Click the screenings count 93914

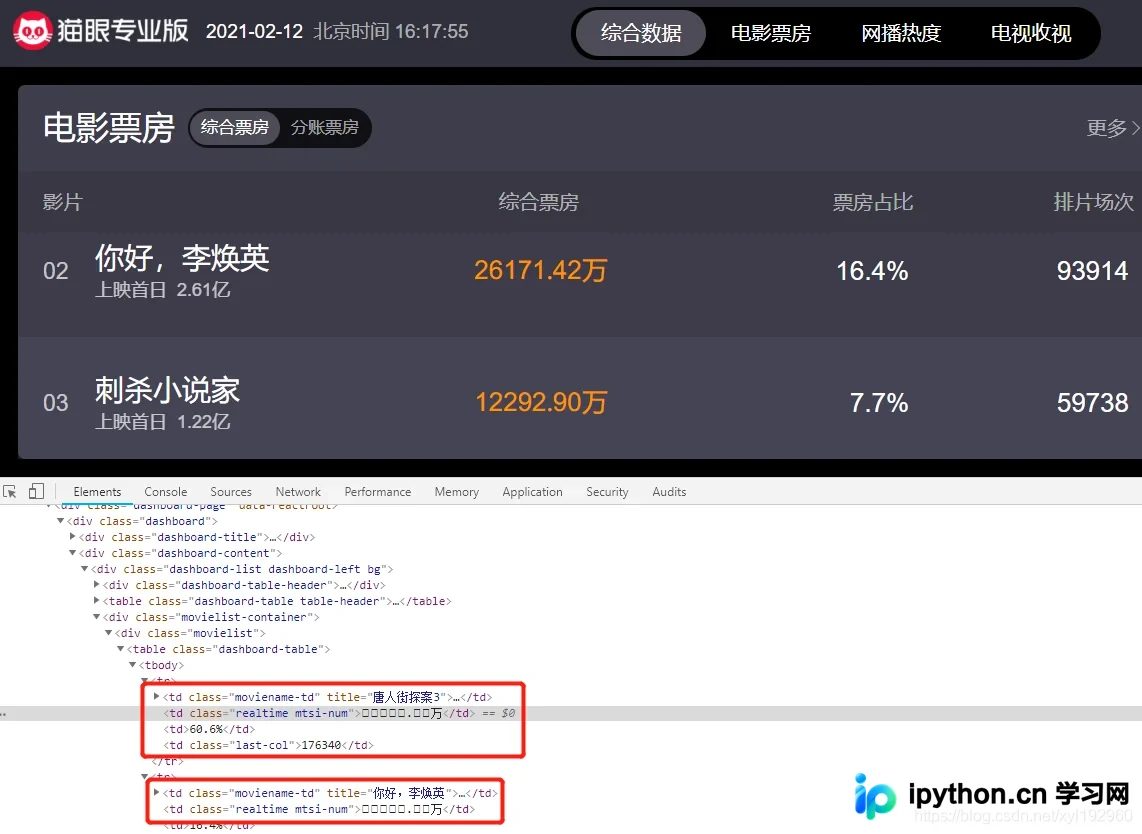1092,271
